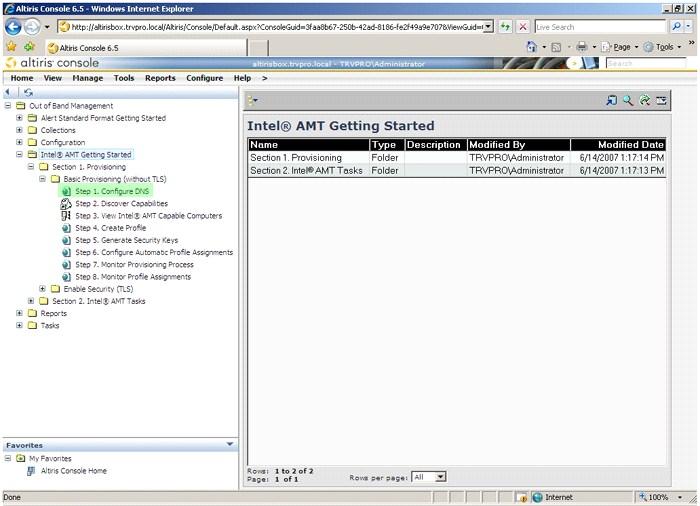This screenshot has width=700, height=506.
Task: Collapse Basic Provisioning (without TLS) node
Action: 42,179
